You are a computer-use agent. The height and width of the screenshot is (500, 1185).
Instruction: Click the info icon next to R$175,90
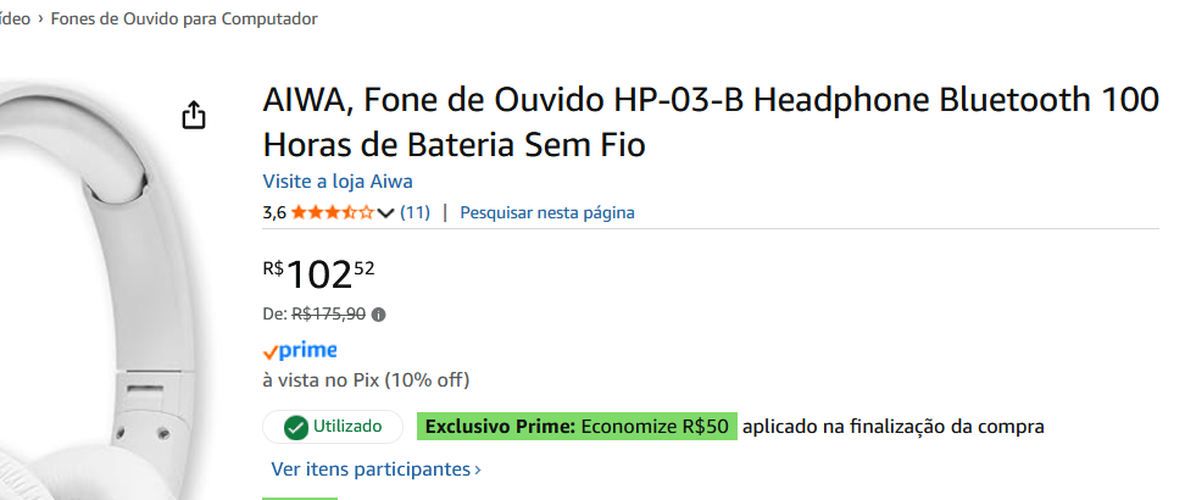click(379, 314)
